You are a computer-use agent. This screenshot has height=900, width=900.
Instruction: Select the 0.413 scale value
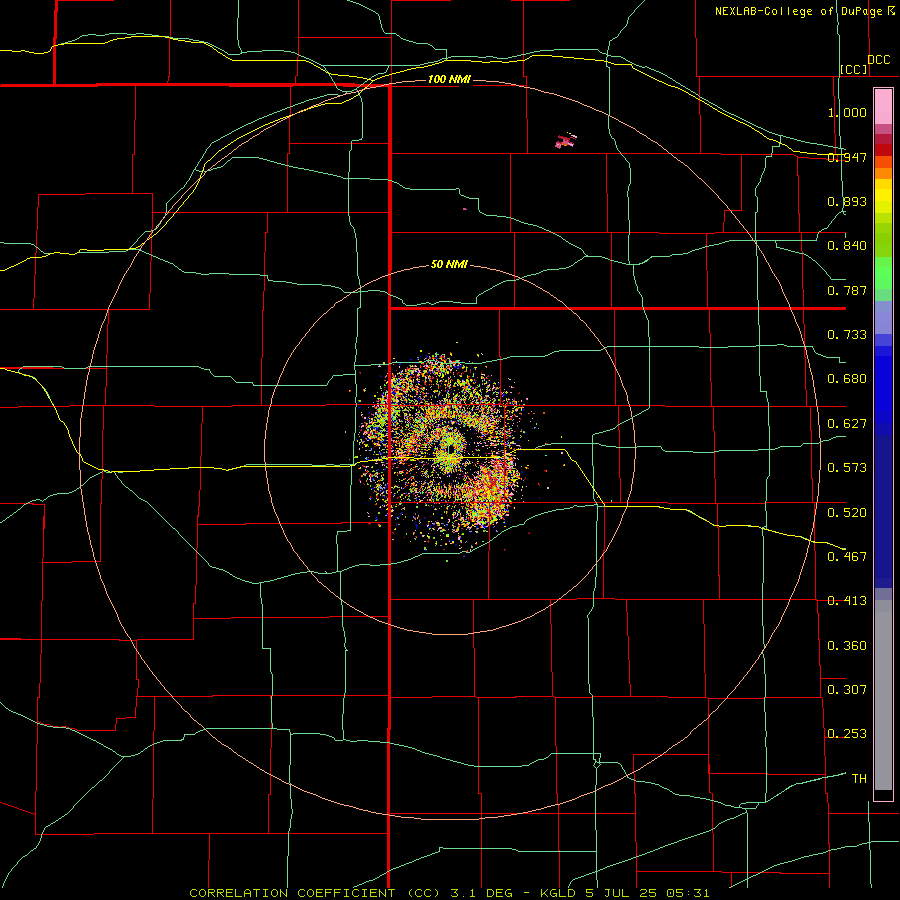click(847, 601)
